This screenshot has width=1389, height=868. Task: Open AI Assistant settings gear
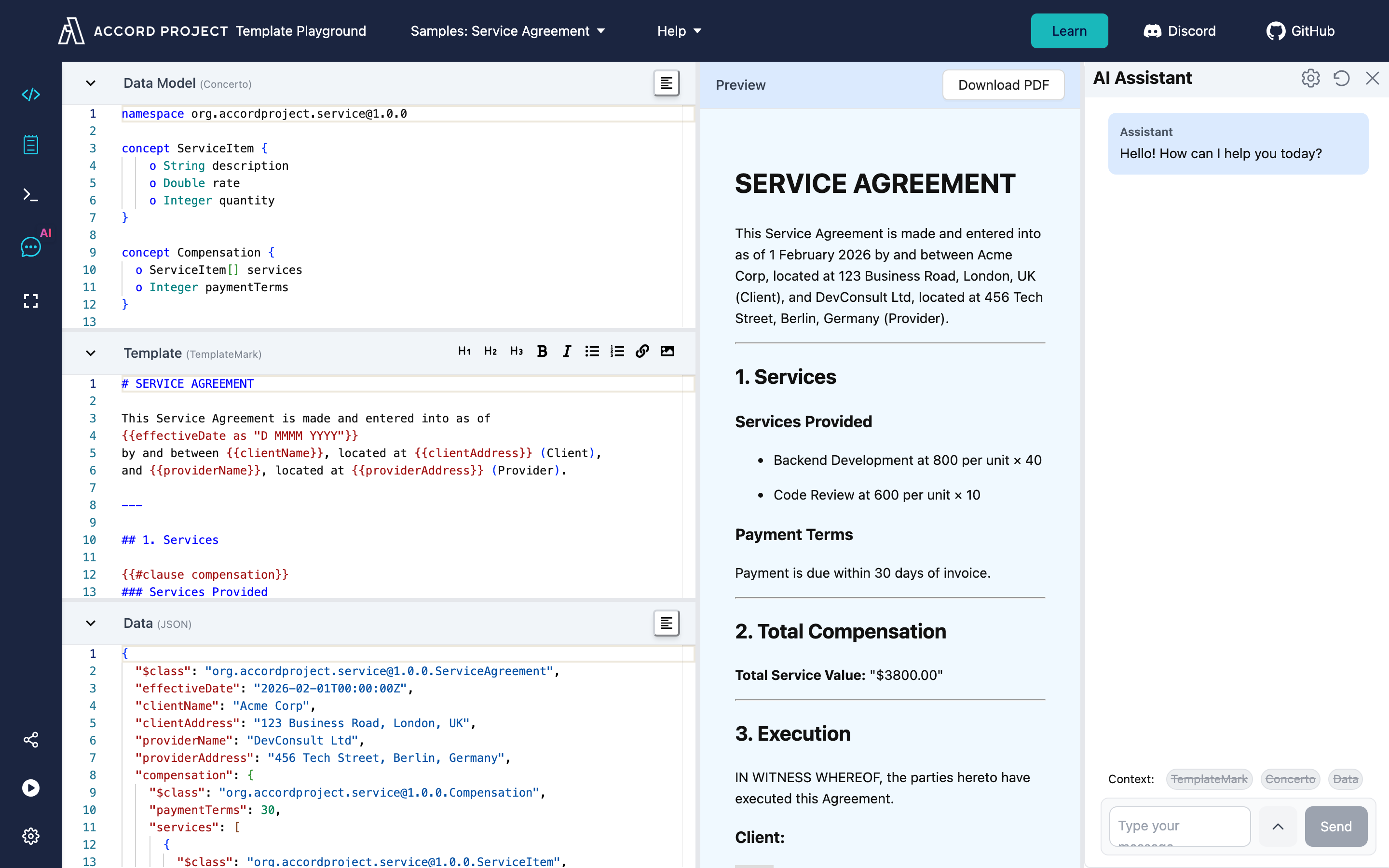click(1310, 78)
